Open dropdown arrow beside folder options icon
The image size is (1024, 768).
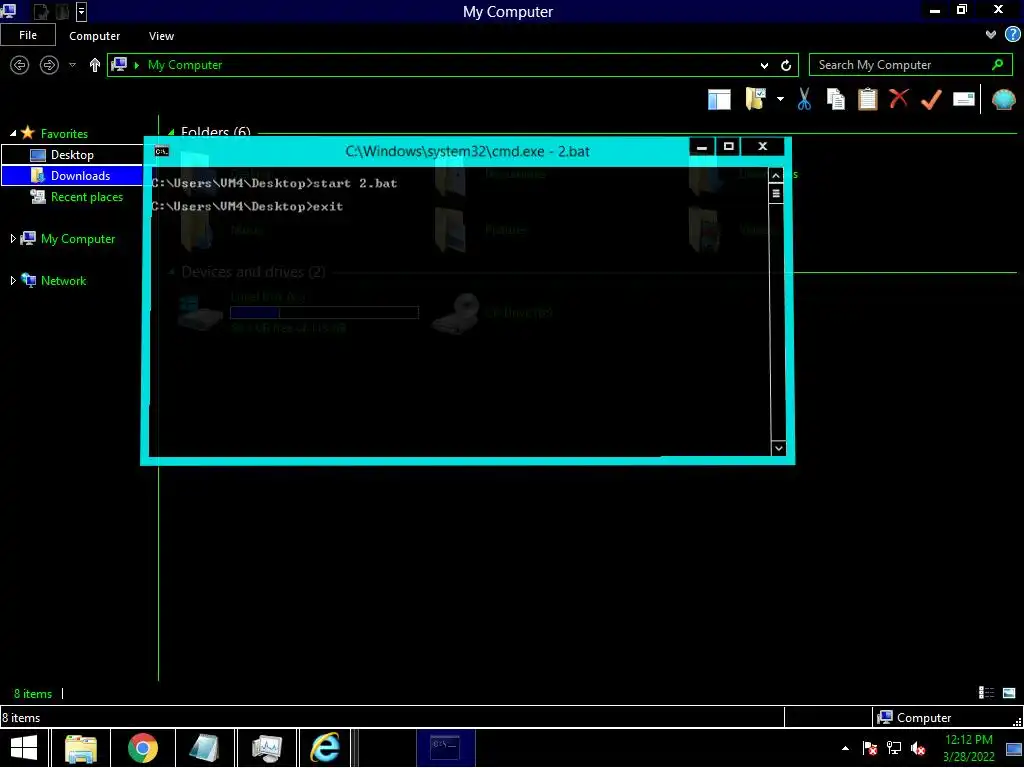click(x=780, y=99)
